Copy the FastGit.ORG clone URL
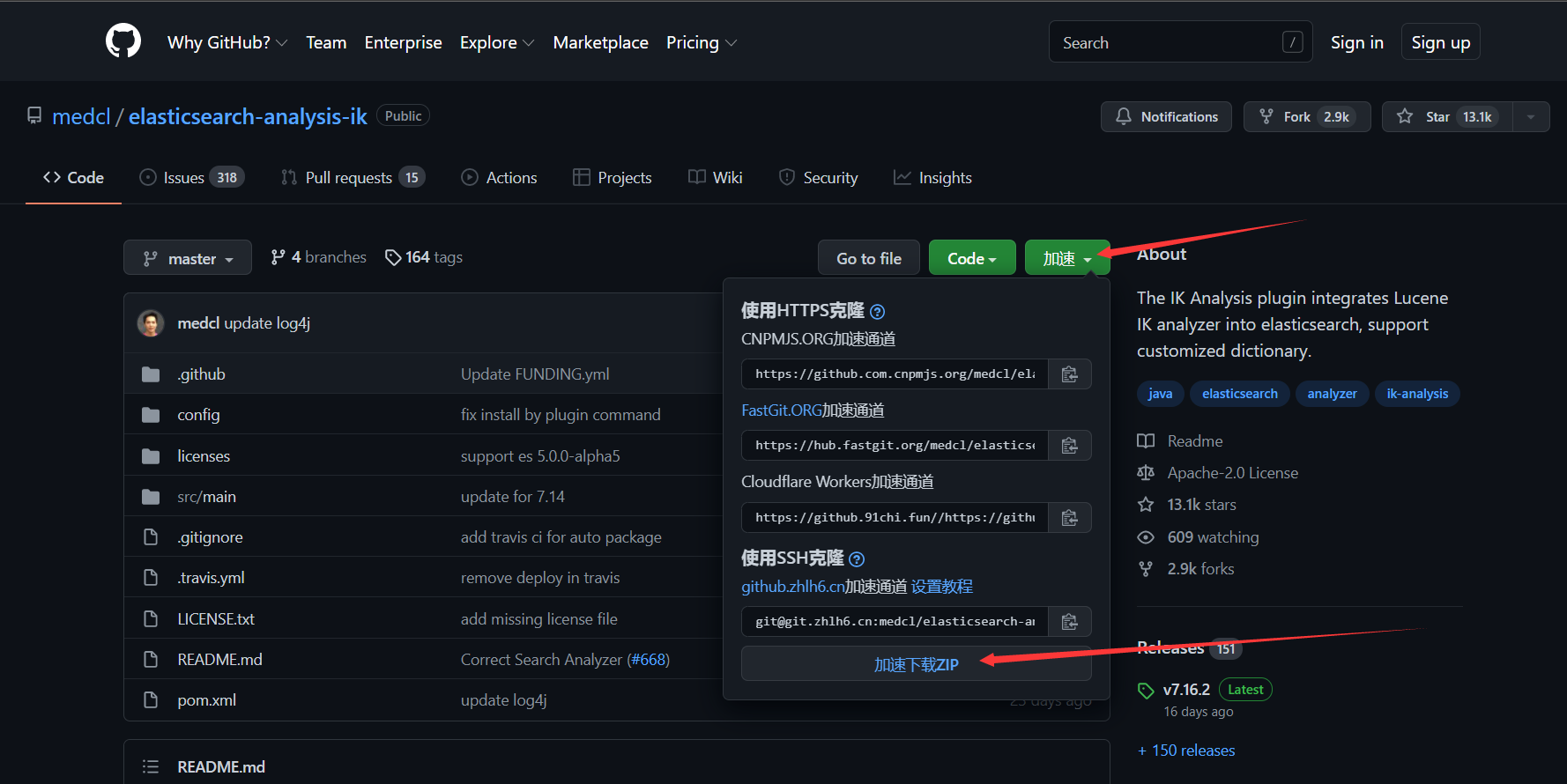The image size is (1567, 784). 1070,446
